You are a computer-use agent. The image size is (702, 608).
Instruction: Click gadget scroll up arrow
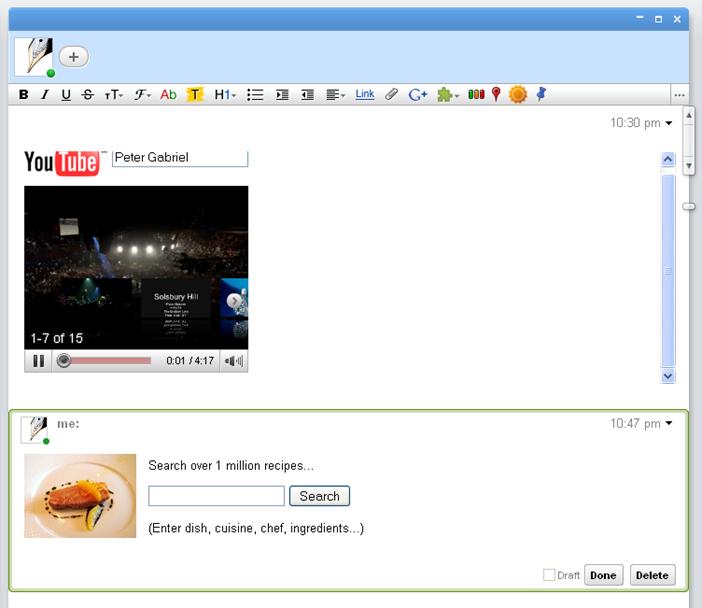click(x=668, y=159)
